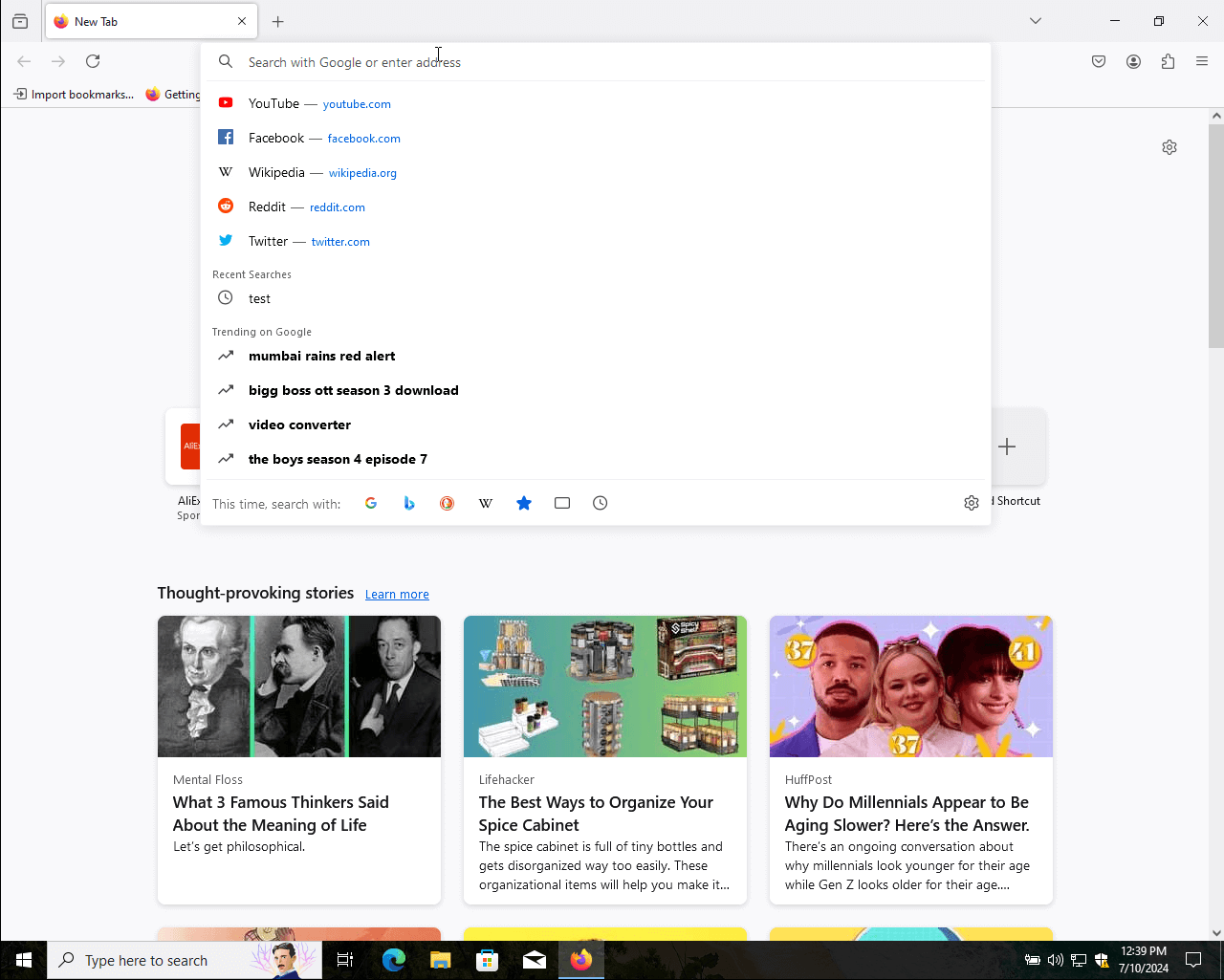
Task: Choose recent search 'test'
Action: tap(596, 298)
